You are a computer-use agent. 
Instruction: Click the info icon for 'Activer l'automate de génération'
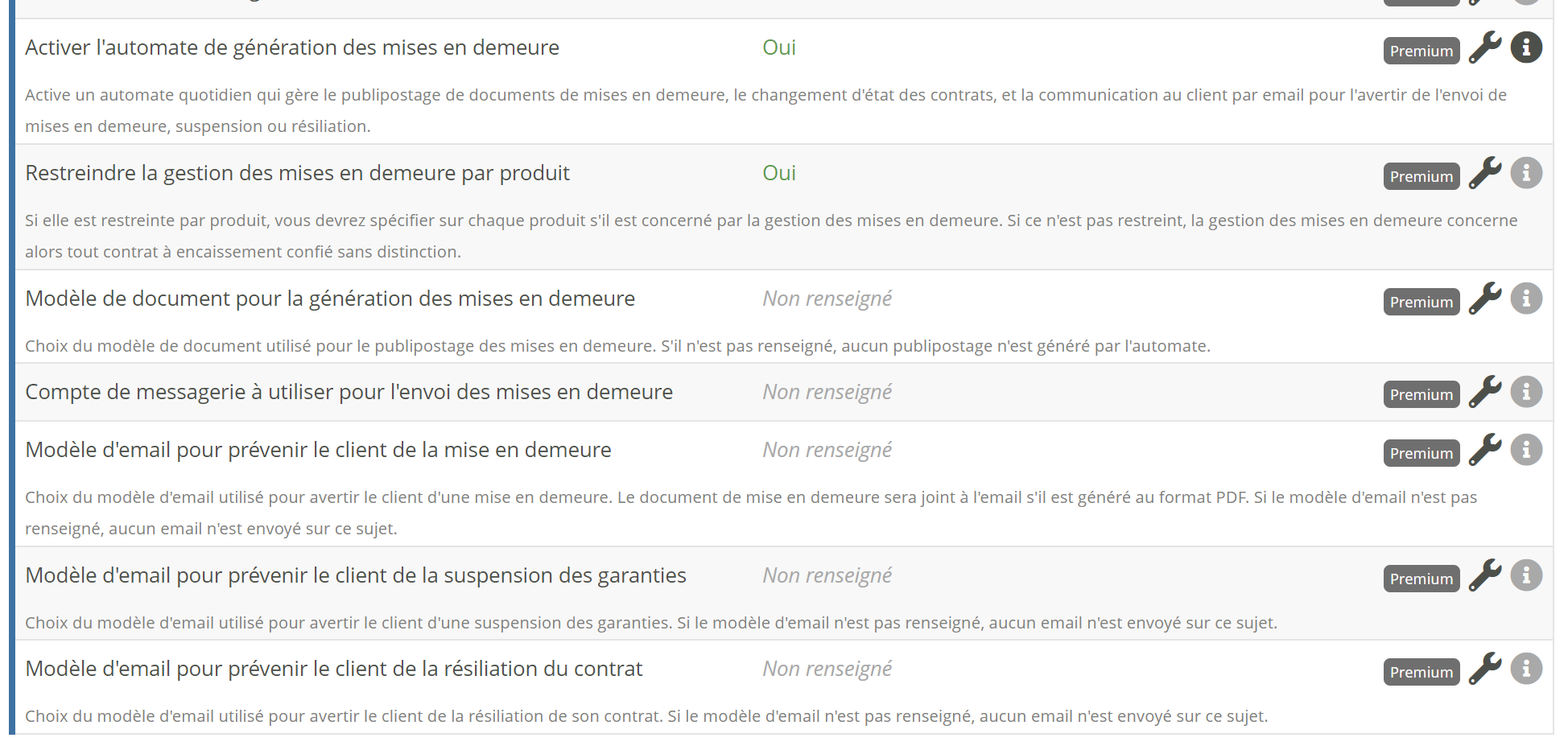coord(1526,47)
